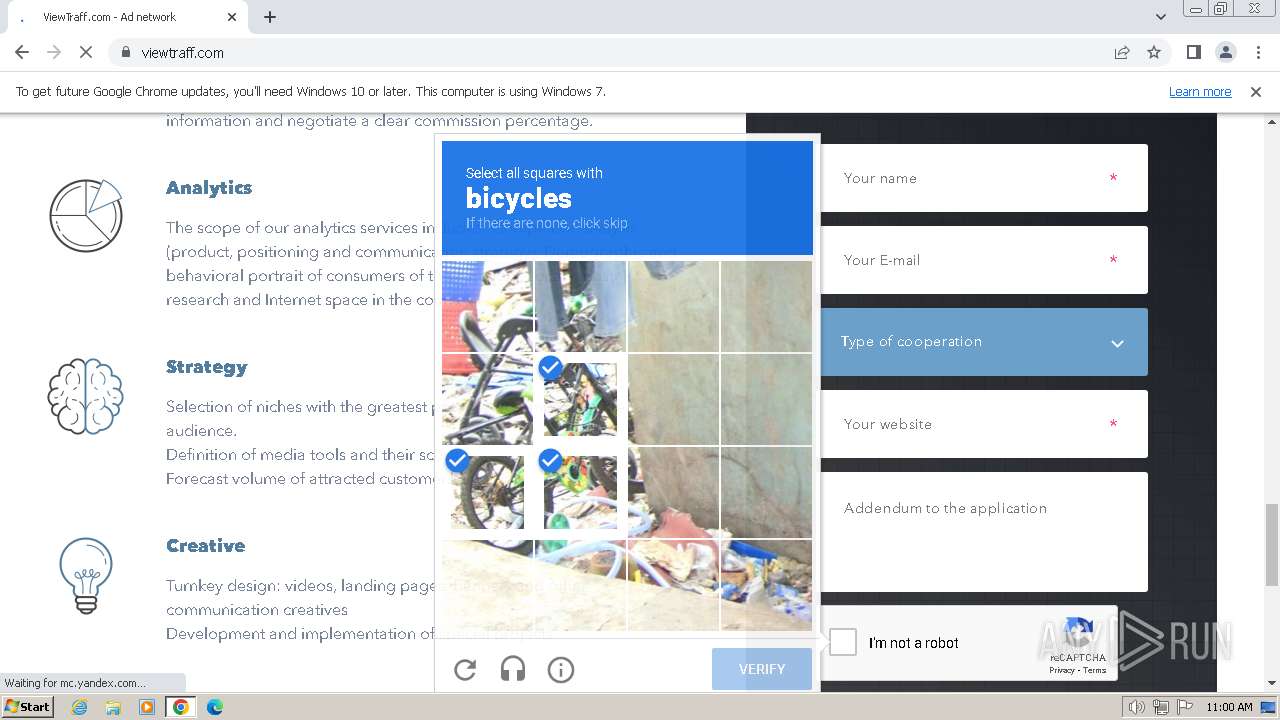
Task: Open captcha help info icon
Action: pyautogui.click(x=561, y=670)
